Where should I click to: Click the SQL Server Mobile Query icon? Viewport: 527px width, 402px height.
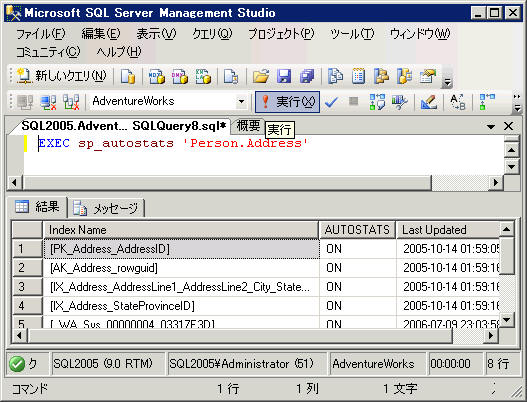coord(231,76)
